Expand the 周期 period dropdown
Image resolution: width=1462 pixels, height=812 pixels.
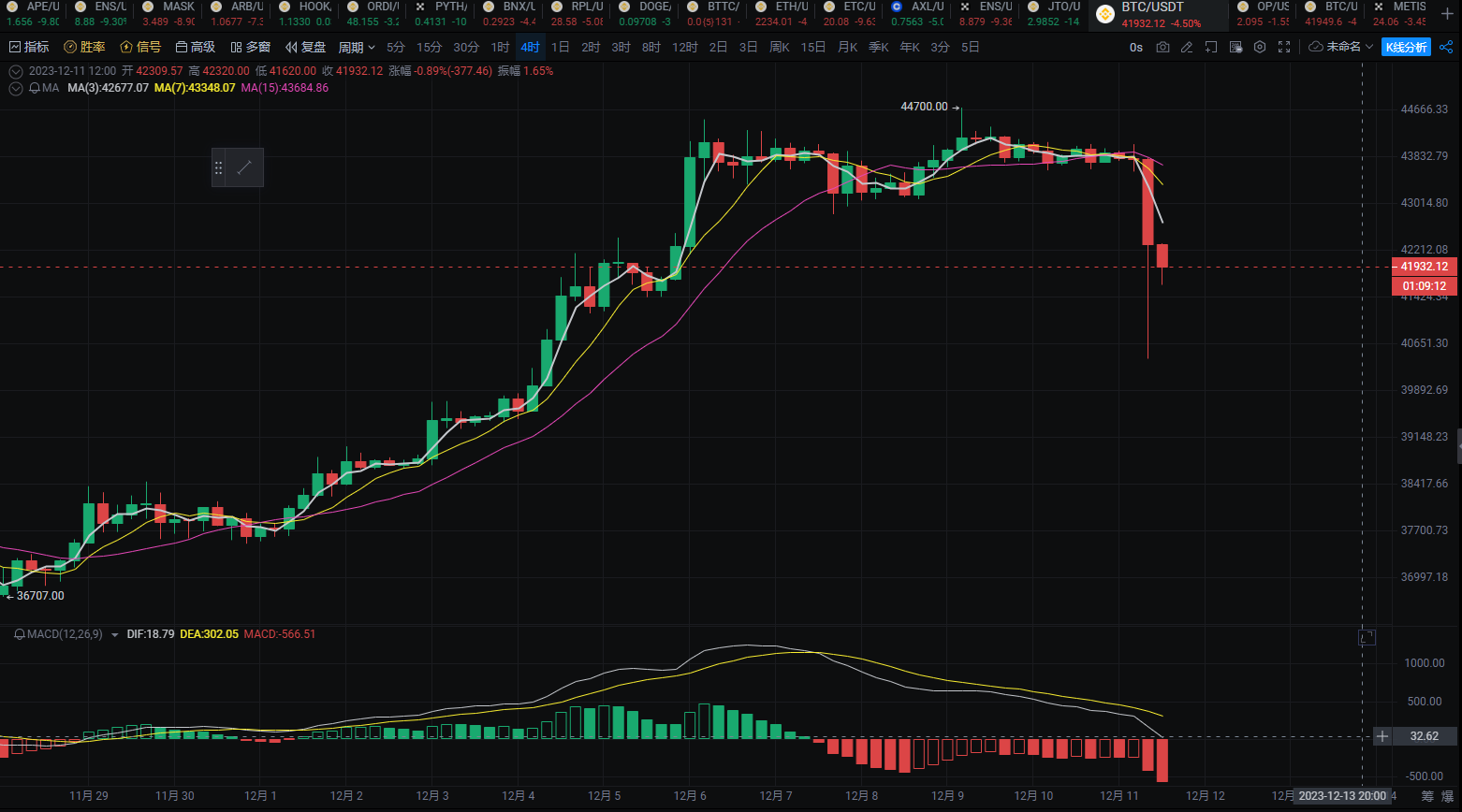point(357,47)
